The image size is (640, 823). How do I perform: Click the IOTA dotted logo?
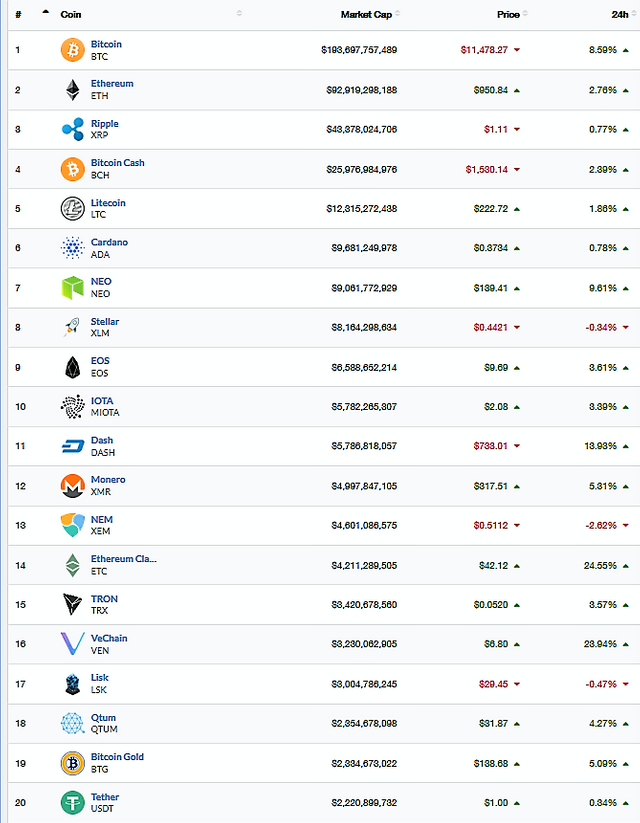click(x=72, y=406)
